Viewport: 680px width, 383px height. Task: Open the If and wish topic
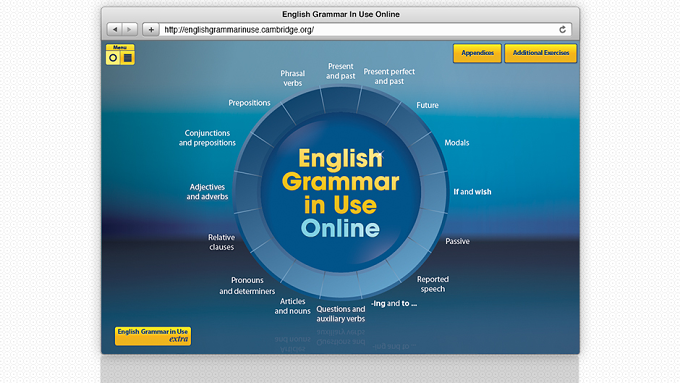pyautogui.click(x=472, y=192)
